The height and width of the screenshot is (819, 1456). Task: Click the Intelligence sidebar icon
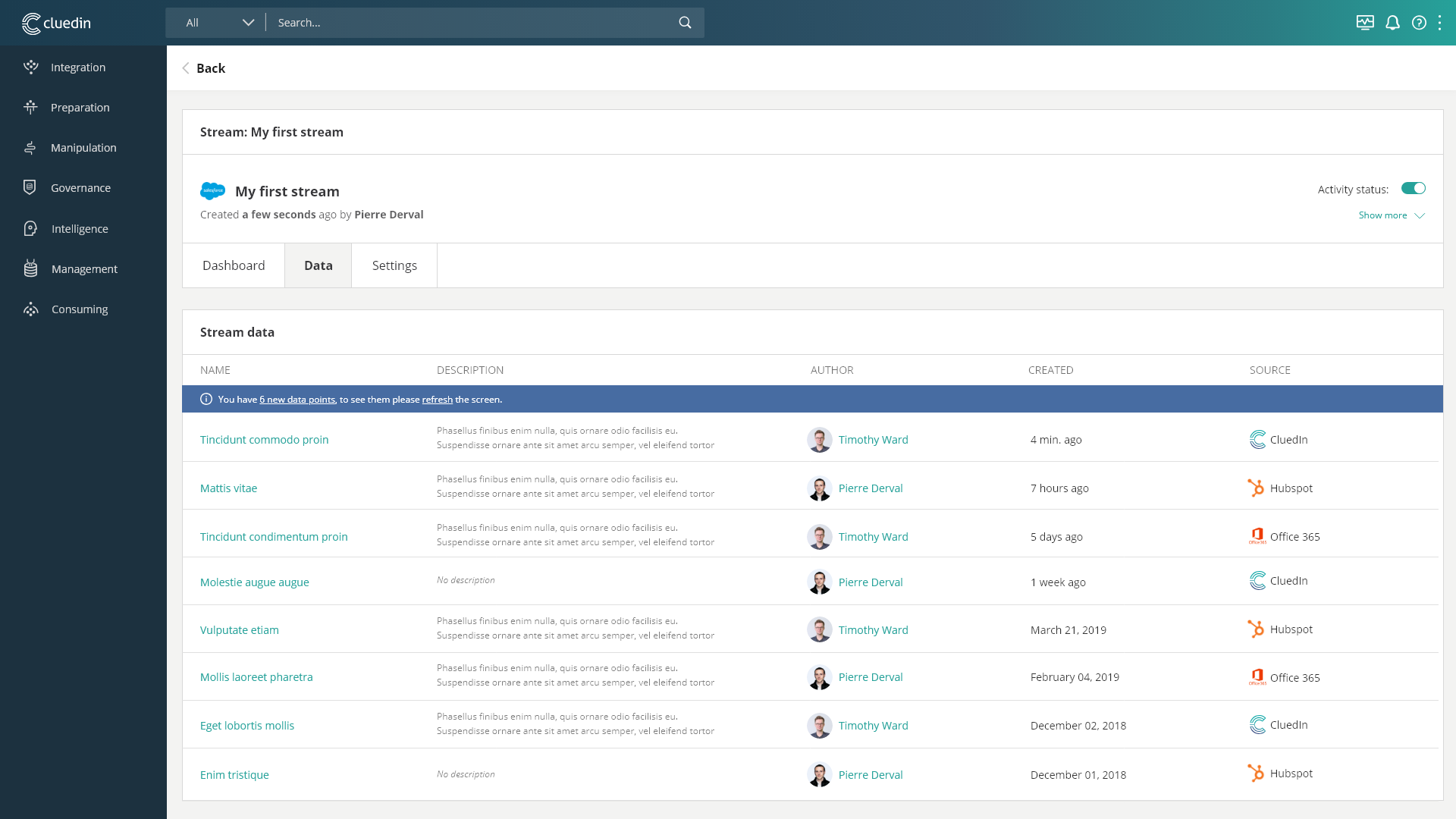(30, 228)
